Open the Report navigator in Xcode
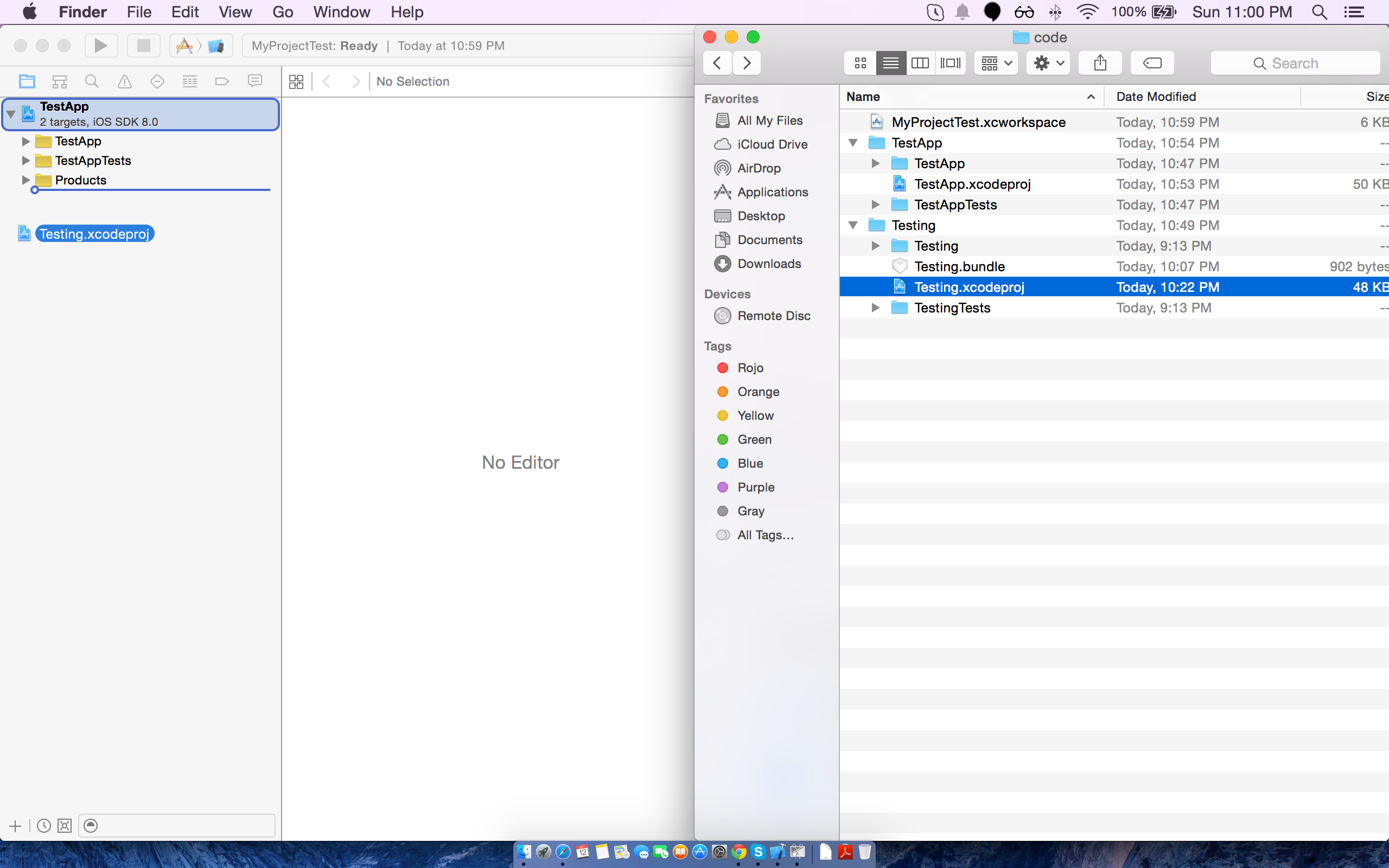 point(255,81)
